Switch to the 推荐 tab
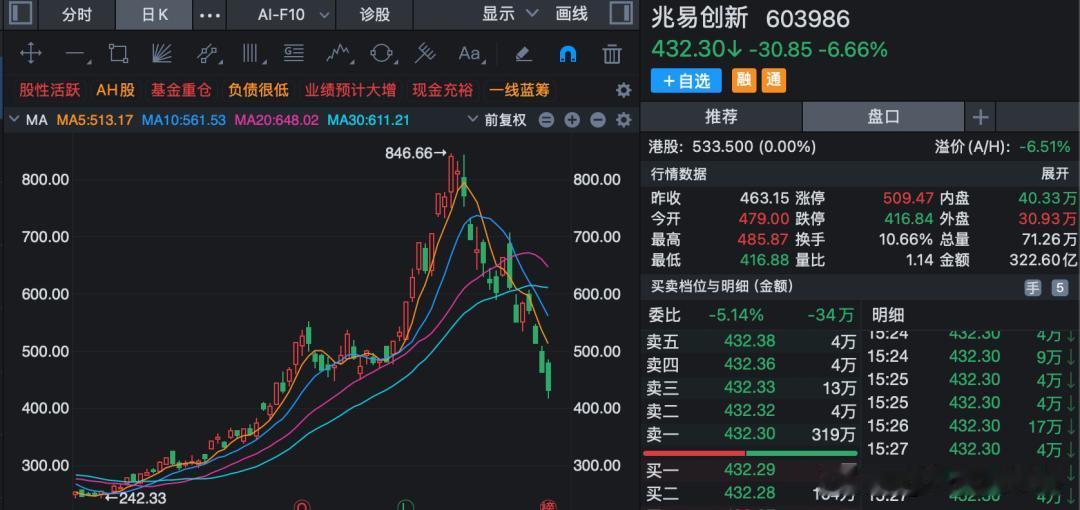1080x510 pixels. click(x=721, y=117)
